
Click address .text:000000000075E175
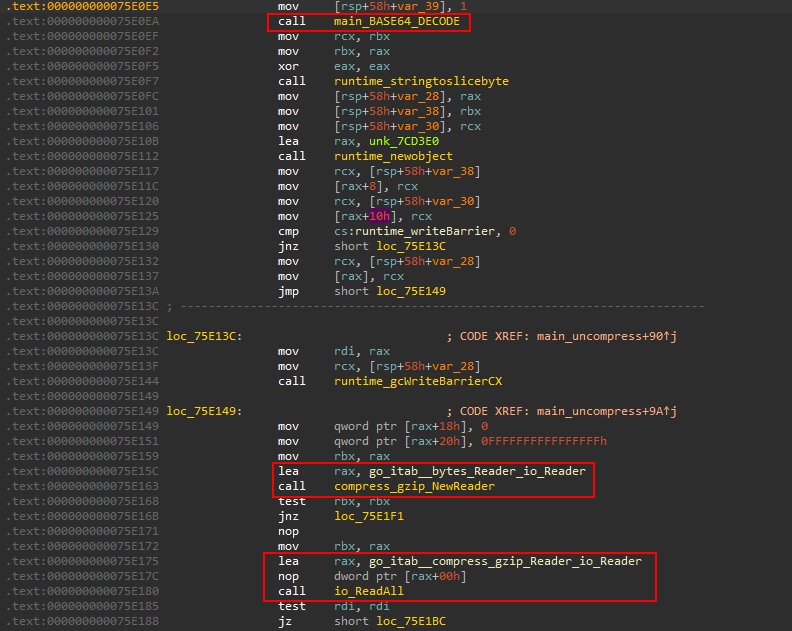point(82,561)
